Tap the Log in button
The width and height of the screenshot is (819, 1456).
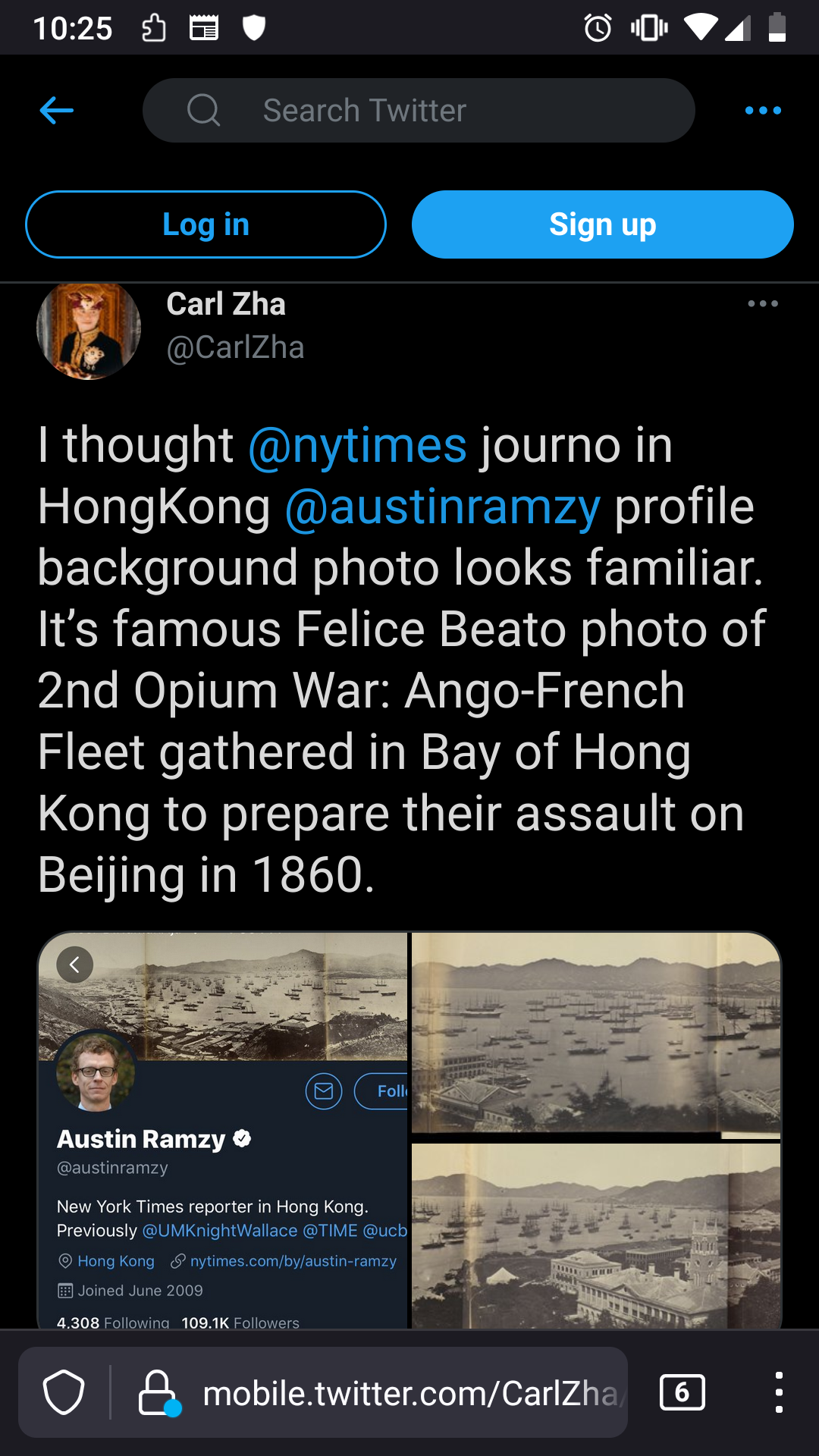206,224
